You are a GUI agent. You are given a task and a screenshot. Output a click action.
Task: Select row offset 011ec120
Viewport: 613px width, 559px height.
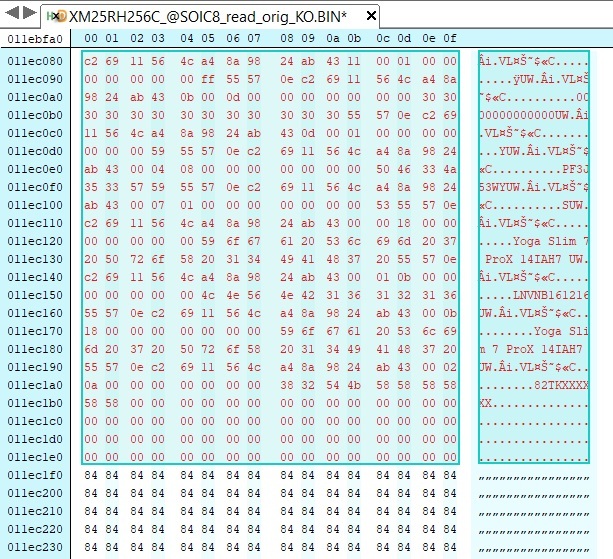pyautogui.click(x=35, y=241)
